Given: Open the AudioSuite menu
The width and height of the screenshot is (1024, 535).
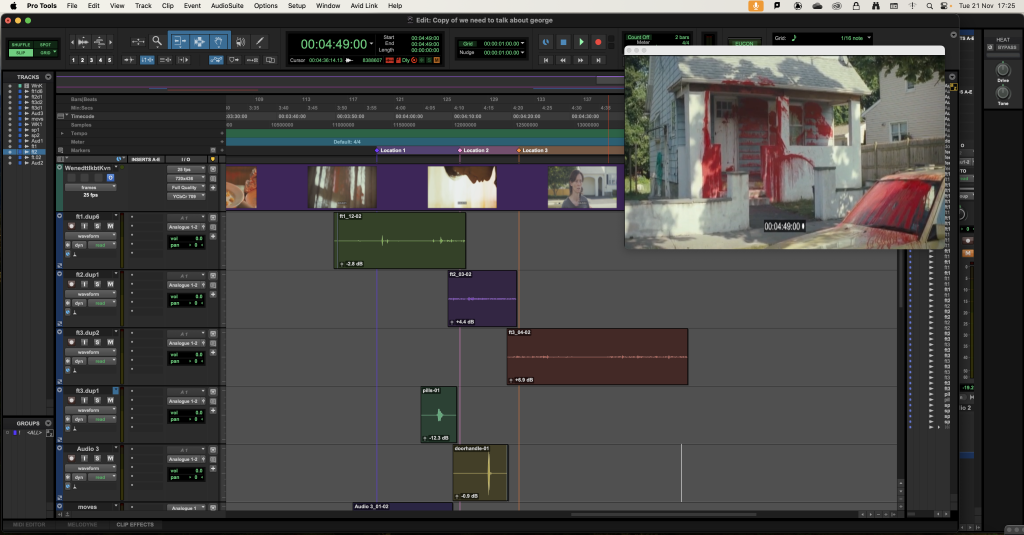Looking at the screenshot, I should [227, 6].
